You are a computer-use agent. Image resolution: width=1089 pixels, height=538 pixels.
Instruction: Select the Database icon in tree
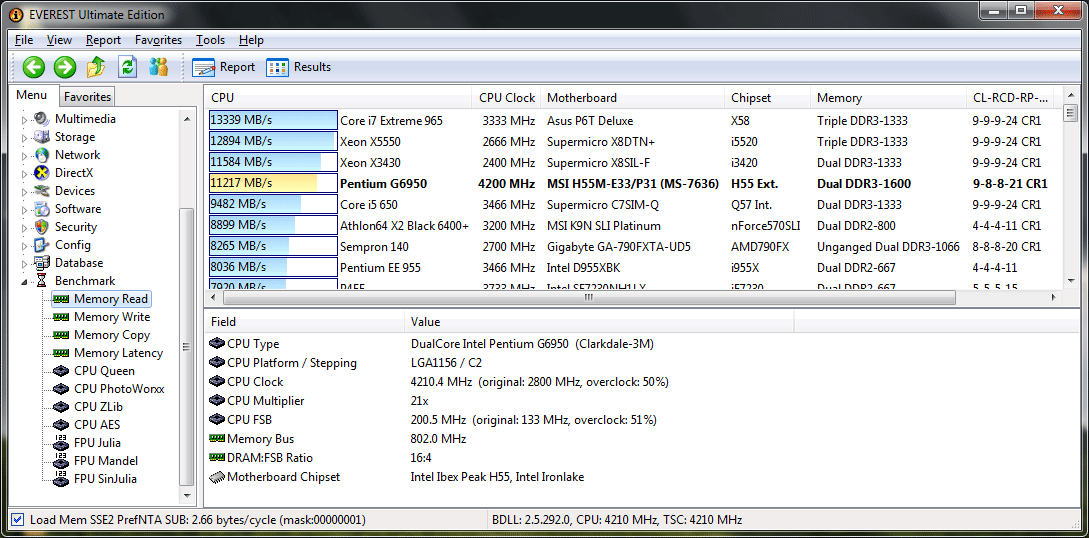click(42, 263)
